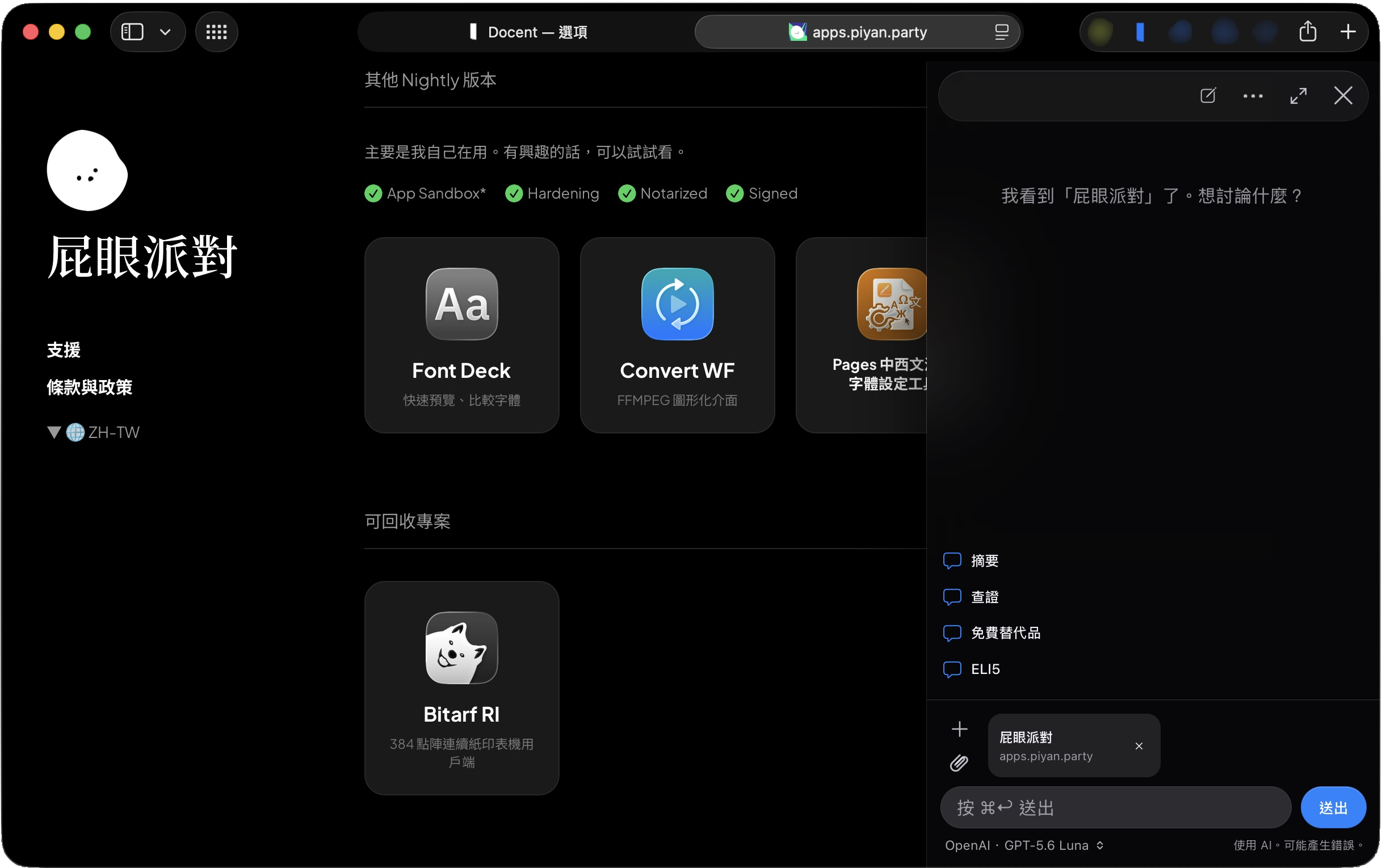Open the Bitarf RI dog icon
Viewport: 1382px width, 868px height.
pyautogui.click(x=461, y=648)
